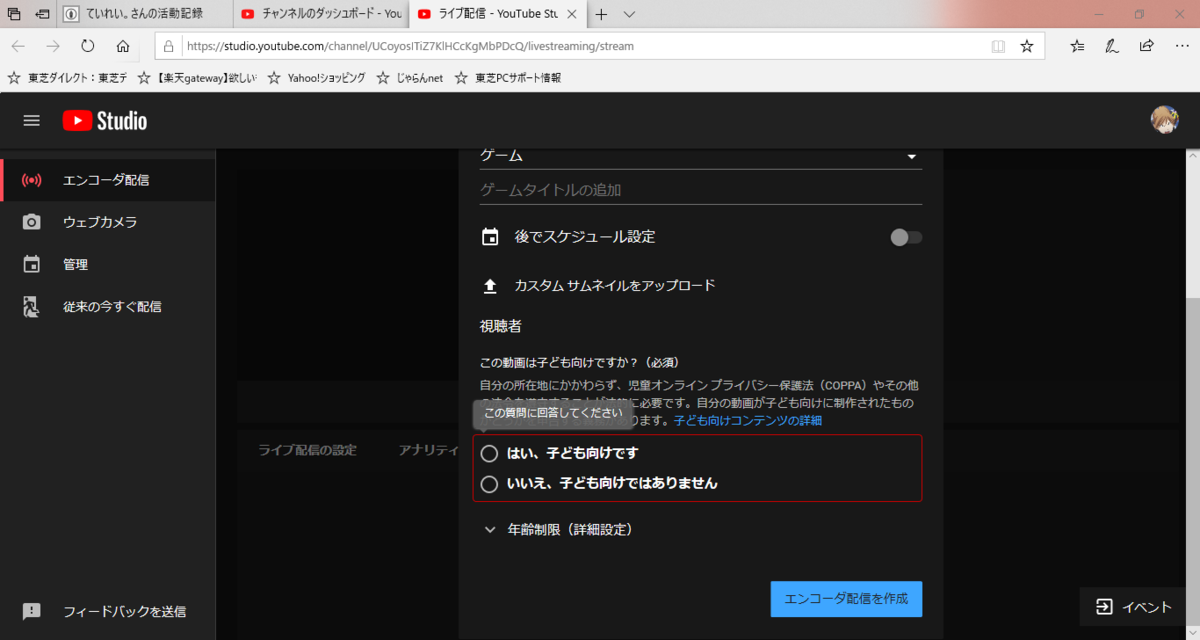Click the カスタムサムネイル upload icon
Screen dimensions: 1200x640
pyautogui.click(x=490, y=285)
